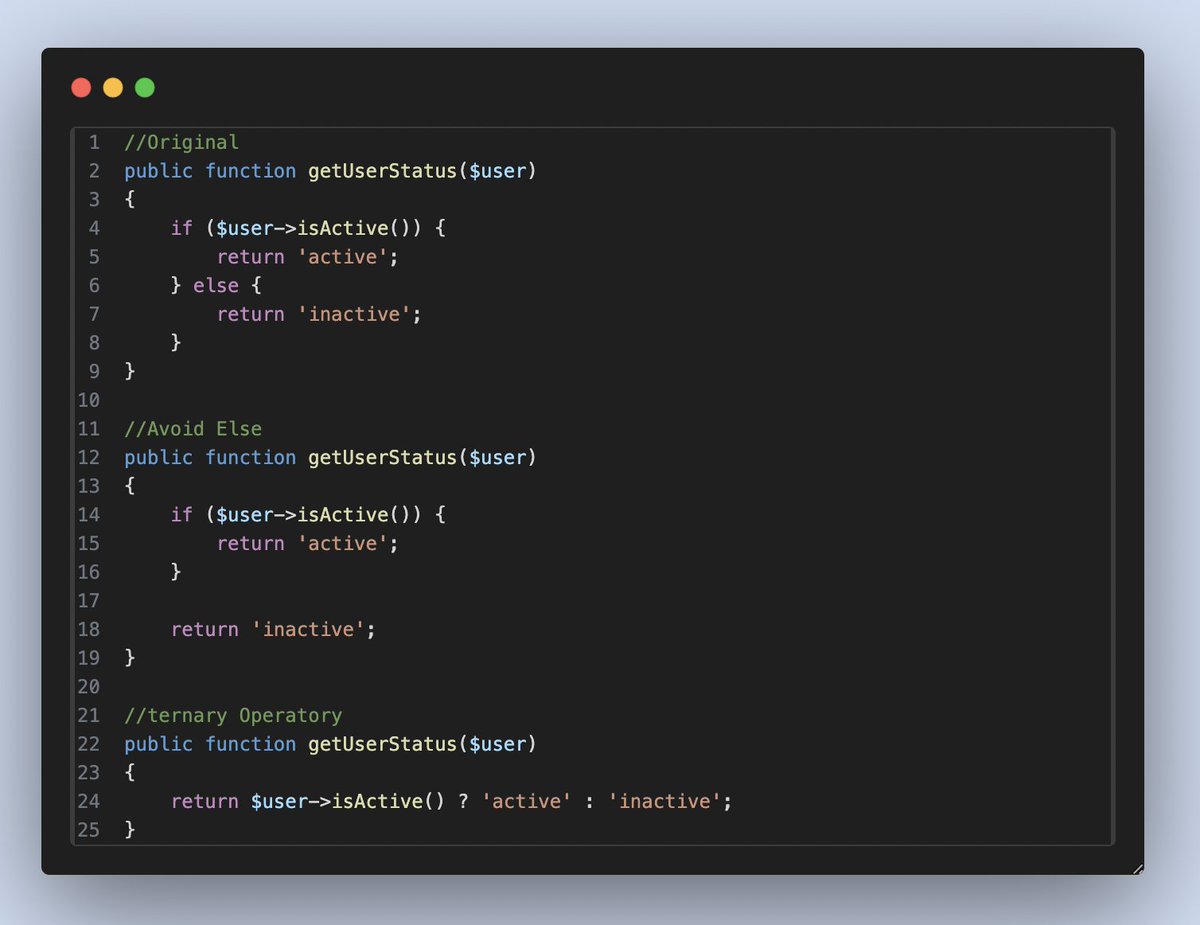
Task: Click the opening brace on line 23
Action: tap(130, 773)
